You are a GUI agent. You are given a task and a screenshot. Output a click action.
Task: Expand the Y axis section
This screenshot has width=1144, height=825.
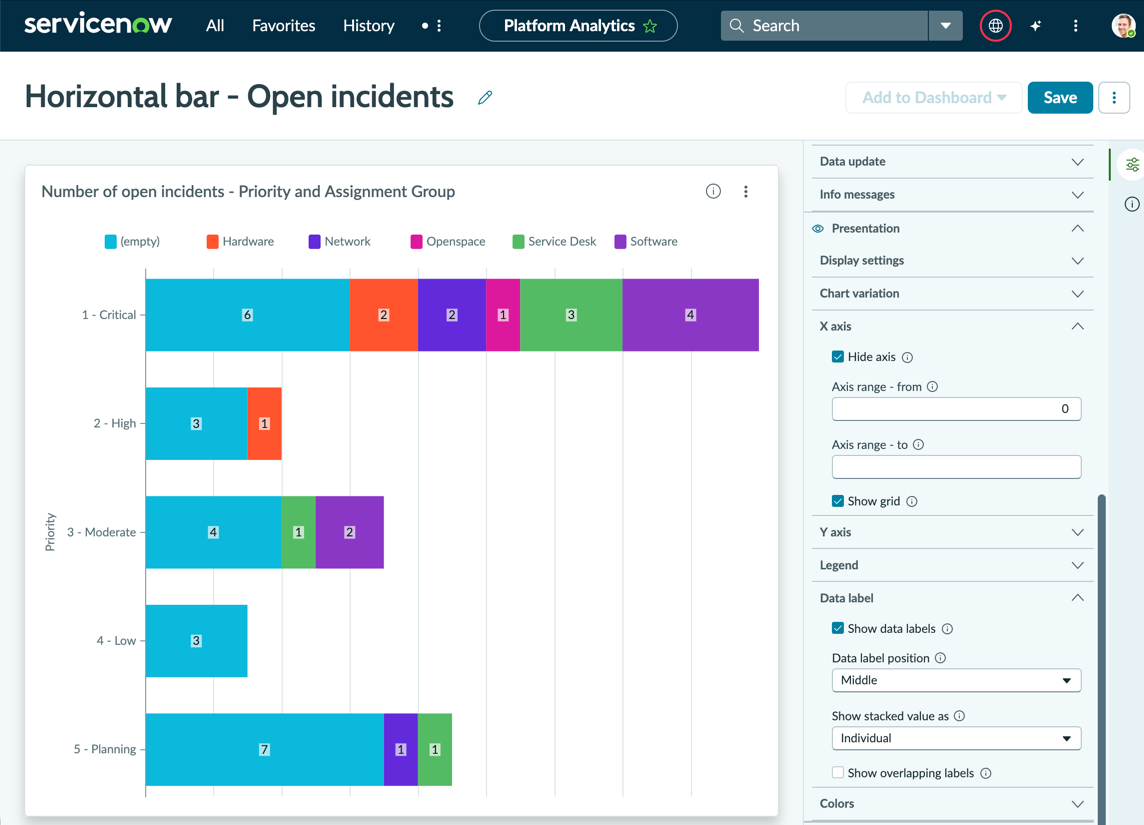click(952, 532)
